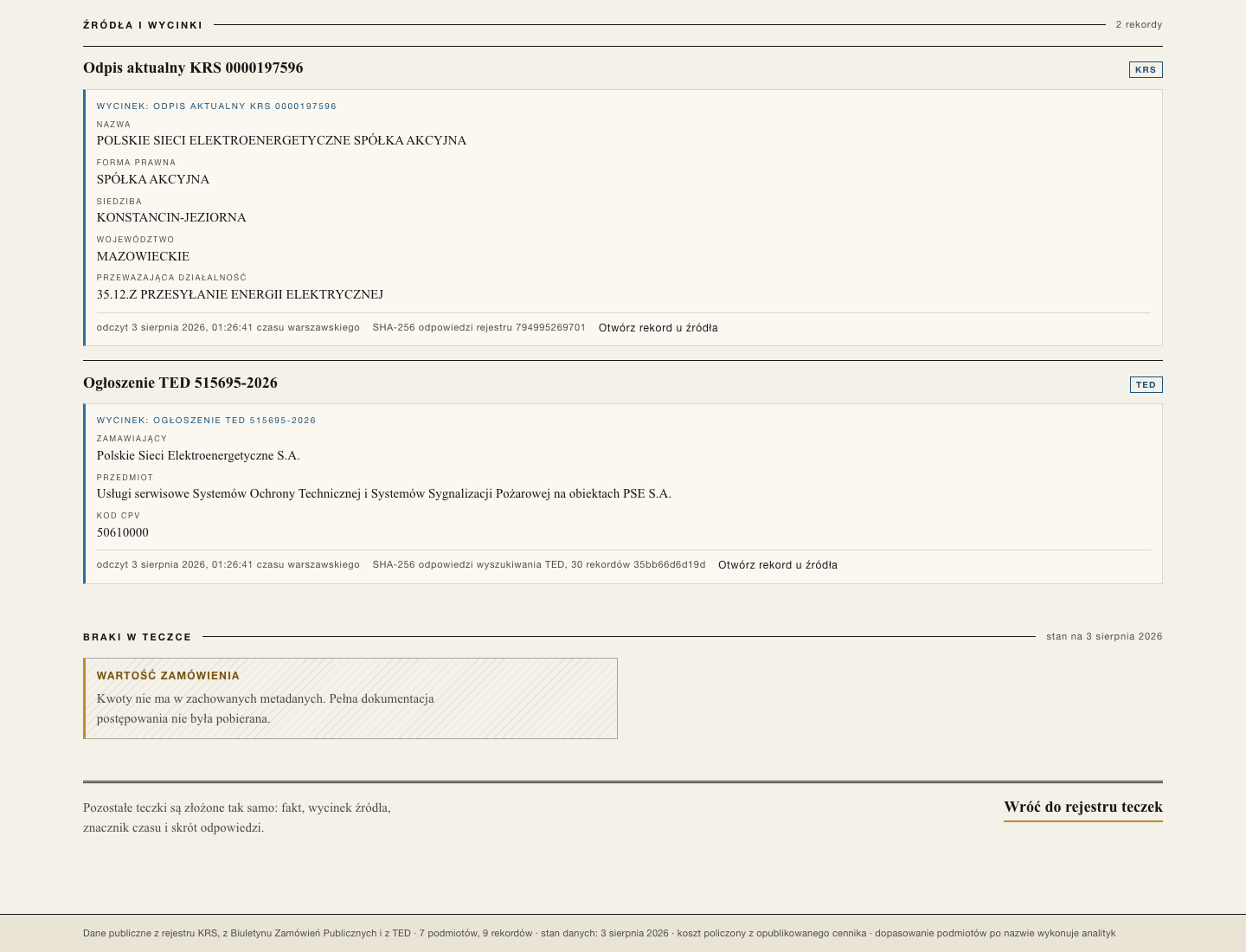Click the "WARTOŚĆ ZAMÓWIENIA" gap title

tap(168, 676)
